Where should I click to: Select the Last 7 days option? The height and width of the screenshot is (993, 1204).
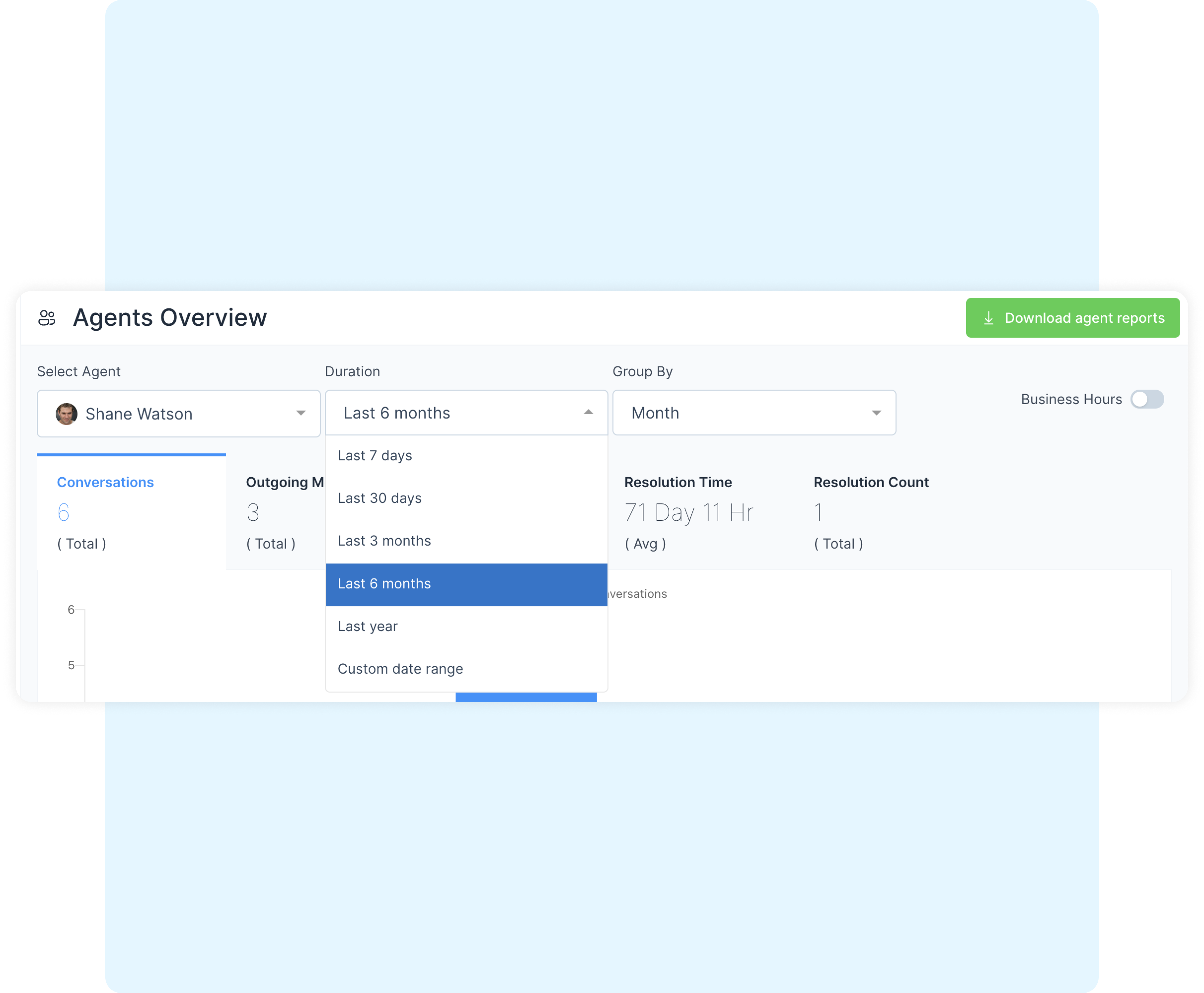375,455
